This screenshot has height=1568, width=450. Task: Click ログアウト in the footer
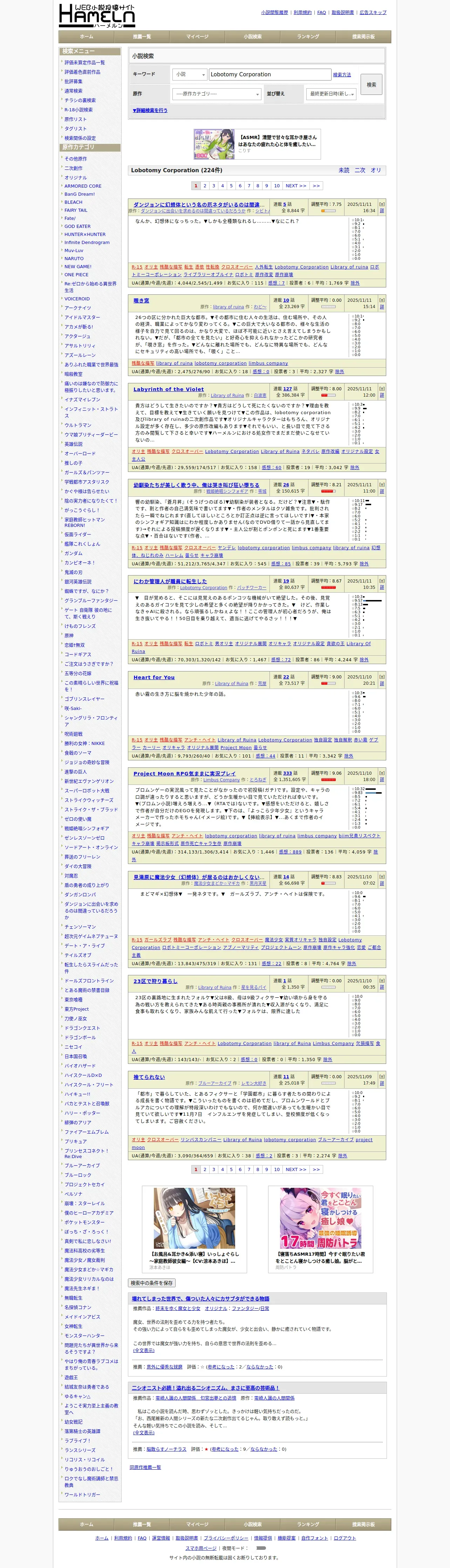click(345, 1538)
